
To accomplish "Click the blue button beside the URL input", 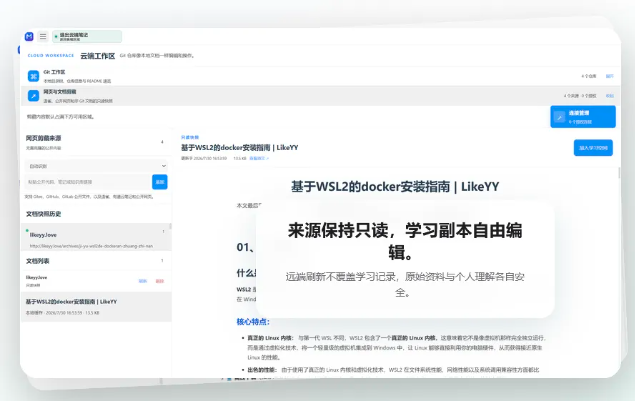I will (160, 182).
